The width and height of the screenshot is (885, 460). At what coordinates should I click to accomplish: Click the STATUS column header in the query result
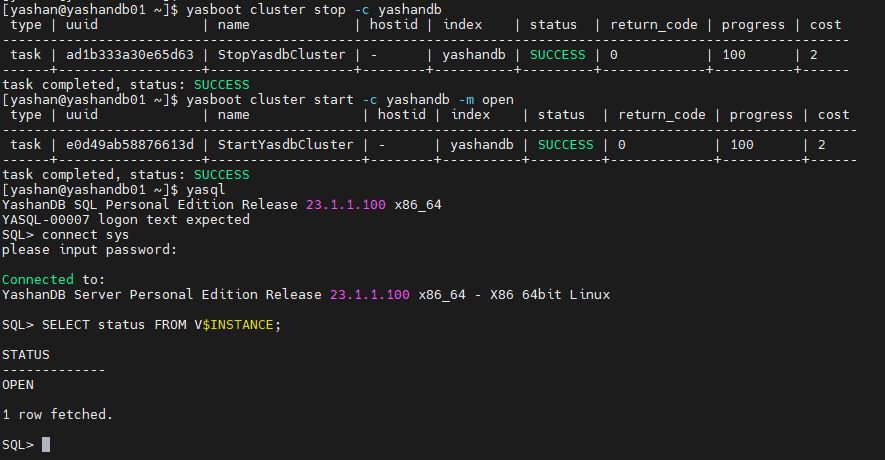[x=26, y=355]
